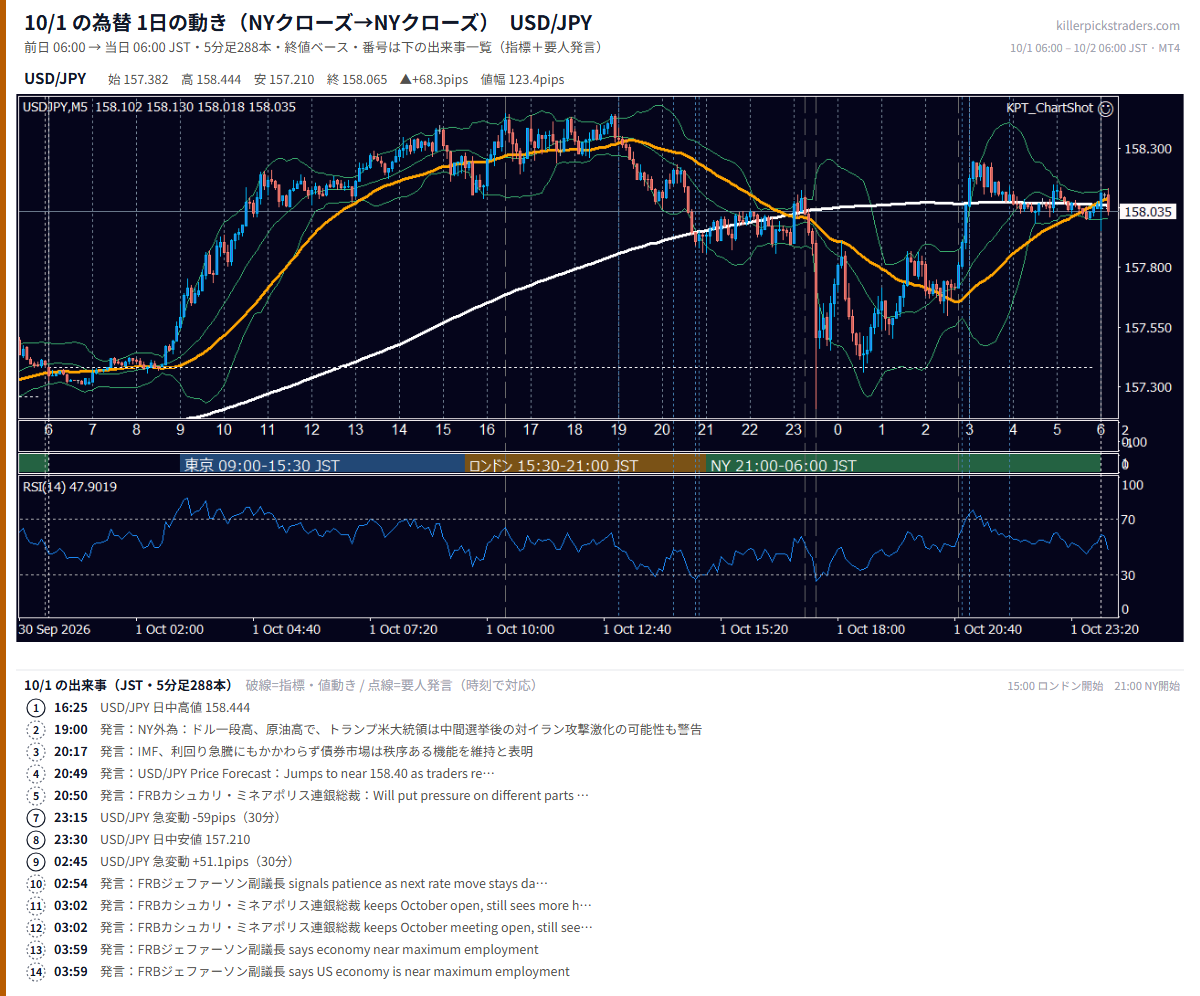Click the '1 Oct 10:00' time axis label
Image resolution: width=1200 pixels, height=996 pixels.
tap(520, 629)
